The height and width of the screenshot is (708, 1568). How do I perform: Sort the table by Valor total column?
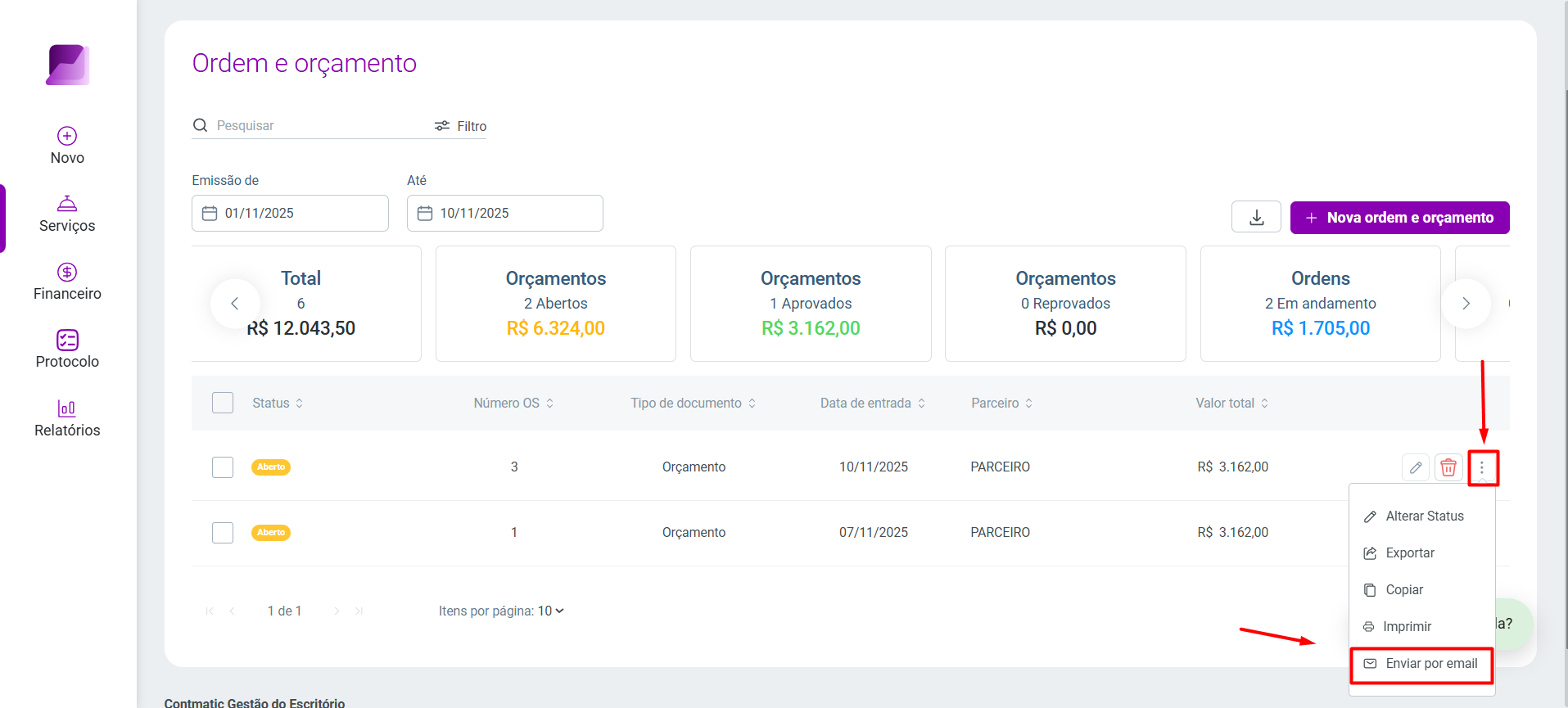(x=1231, y=403)
